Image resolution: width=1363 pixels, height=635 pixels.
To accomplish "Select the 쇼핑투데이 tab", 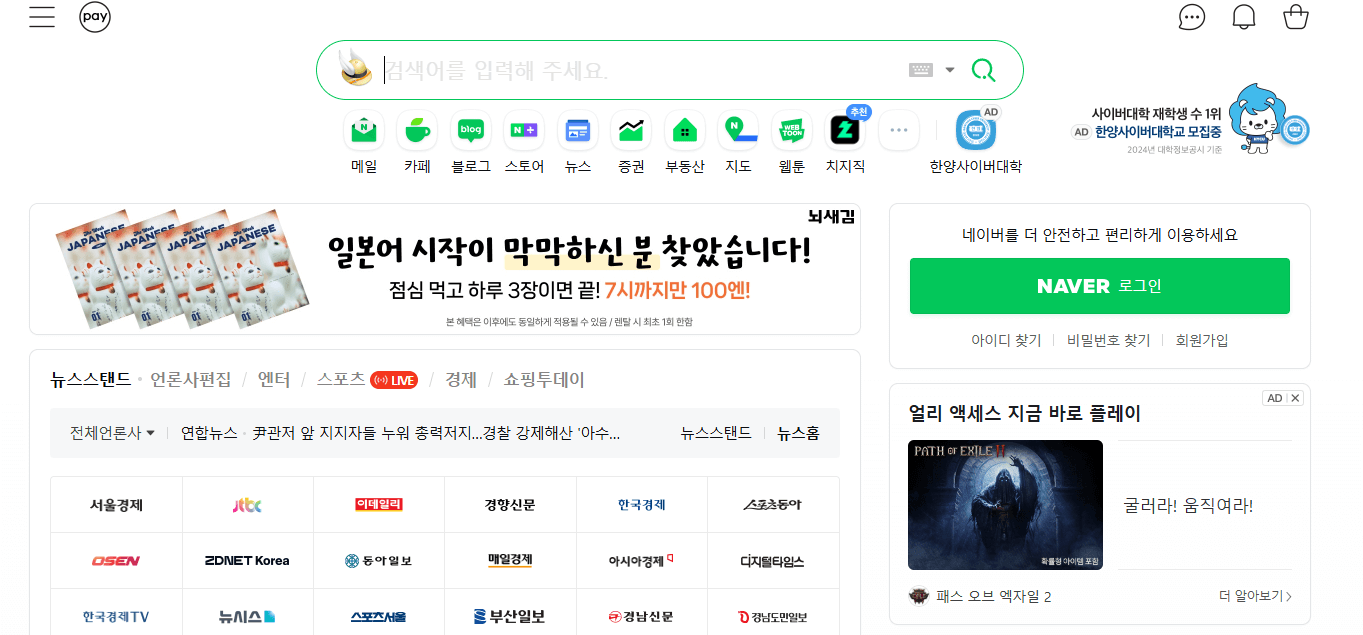I will (x=544, y=380).
